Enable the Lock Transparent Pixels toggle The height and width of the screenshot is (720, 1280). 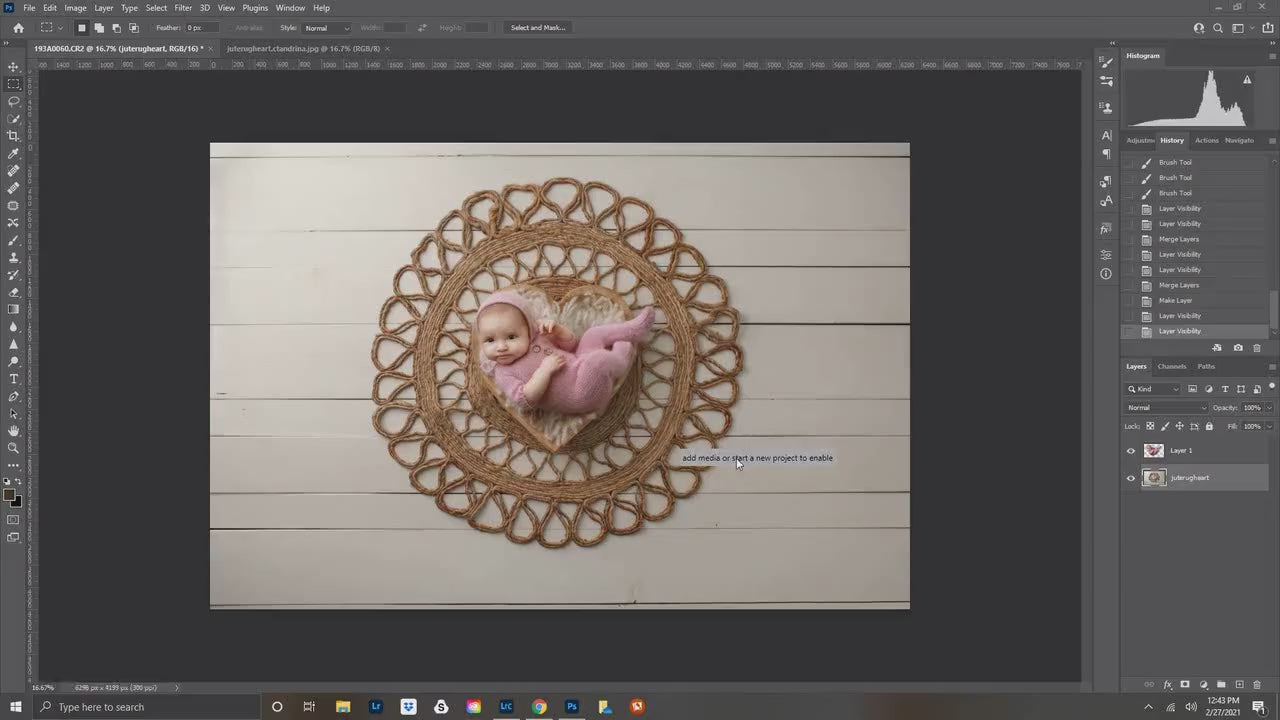pos(1149,426)
